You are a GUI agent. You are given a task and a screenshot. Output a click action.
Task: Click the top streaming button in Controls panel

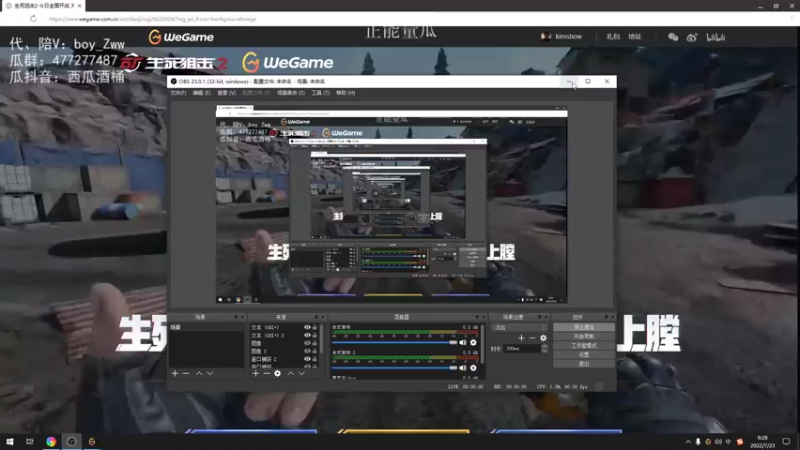pos(584,327)
